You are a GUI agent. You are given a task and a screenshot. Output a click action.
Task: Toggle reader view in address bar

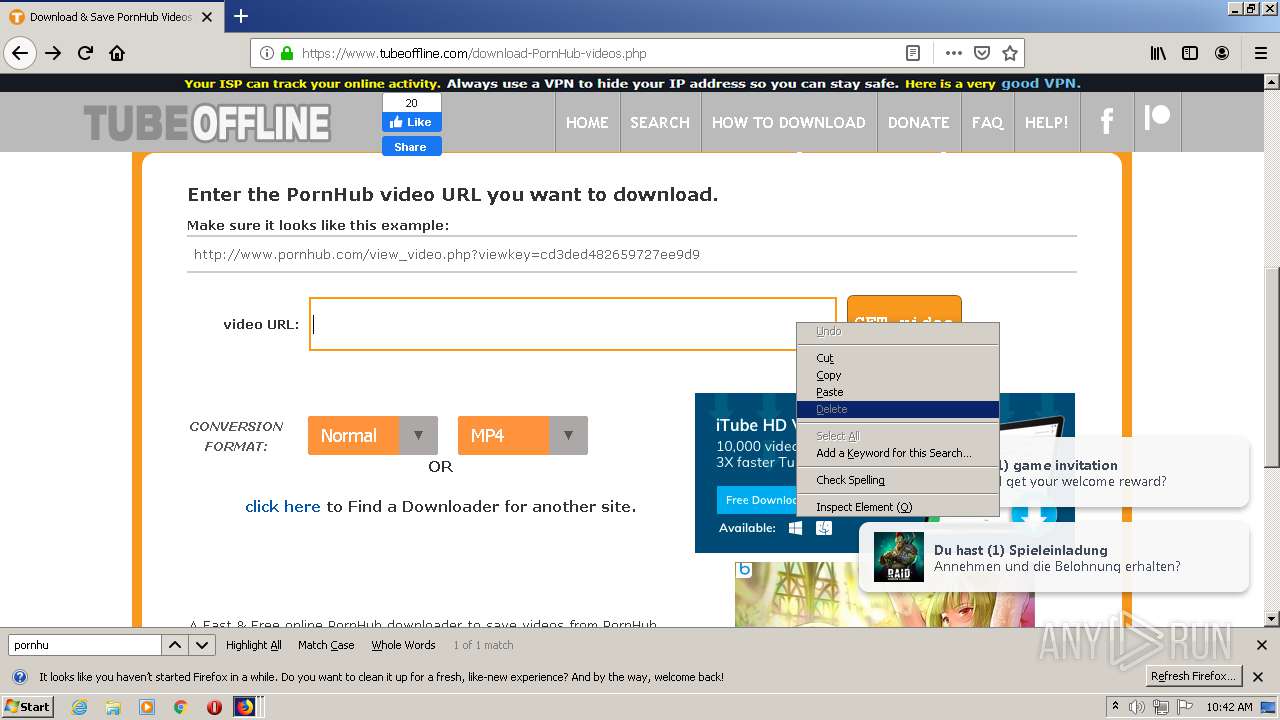pyautogui.click(x=913, y=53)
